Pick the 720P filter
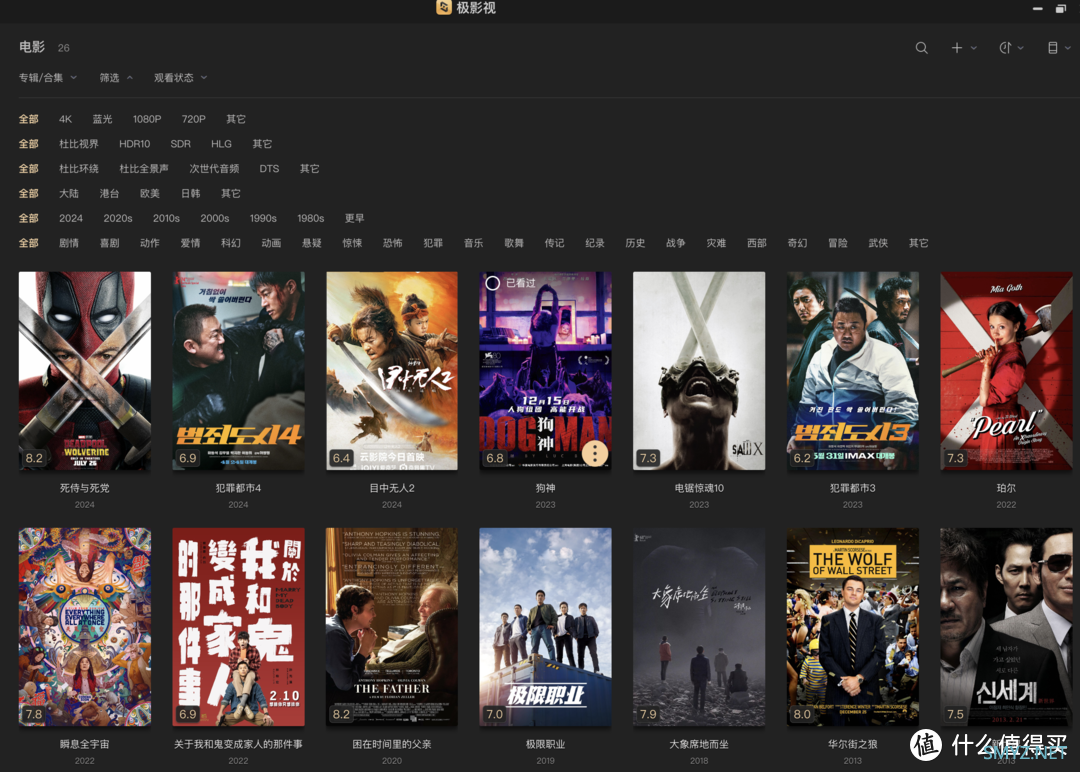Screen dimensions: 1080x772 [194, 119]
